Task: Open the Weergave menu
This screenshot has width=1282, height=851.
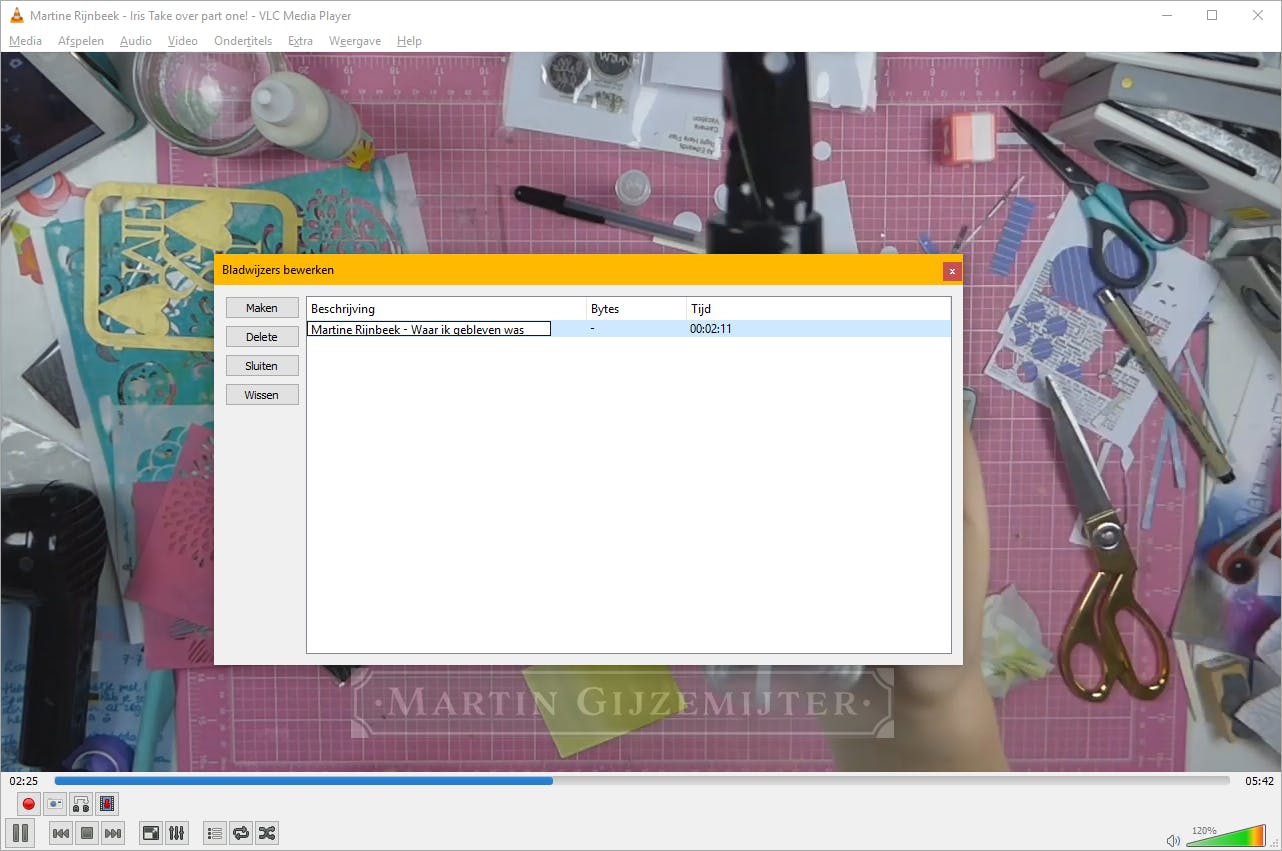Action: pos(355,41)
